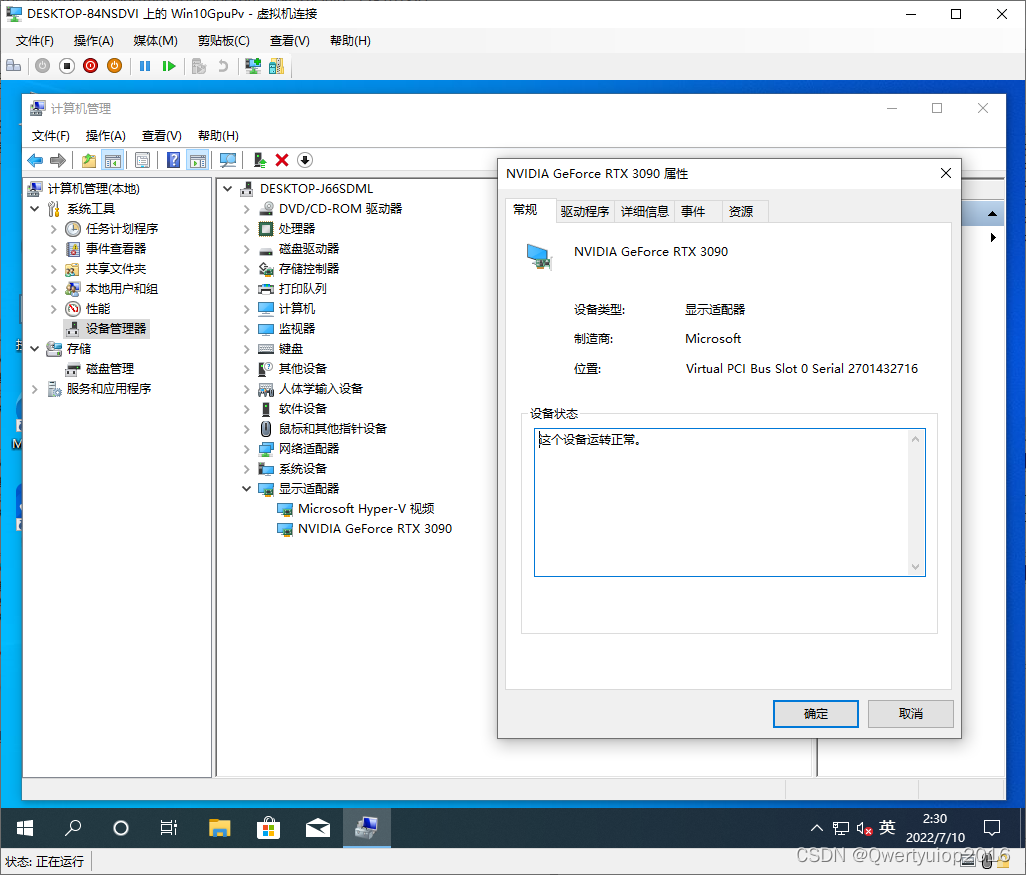1026x875 pixels.
Task: Click the Disable device down-arrow icon
Action: 305,160
